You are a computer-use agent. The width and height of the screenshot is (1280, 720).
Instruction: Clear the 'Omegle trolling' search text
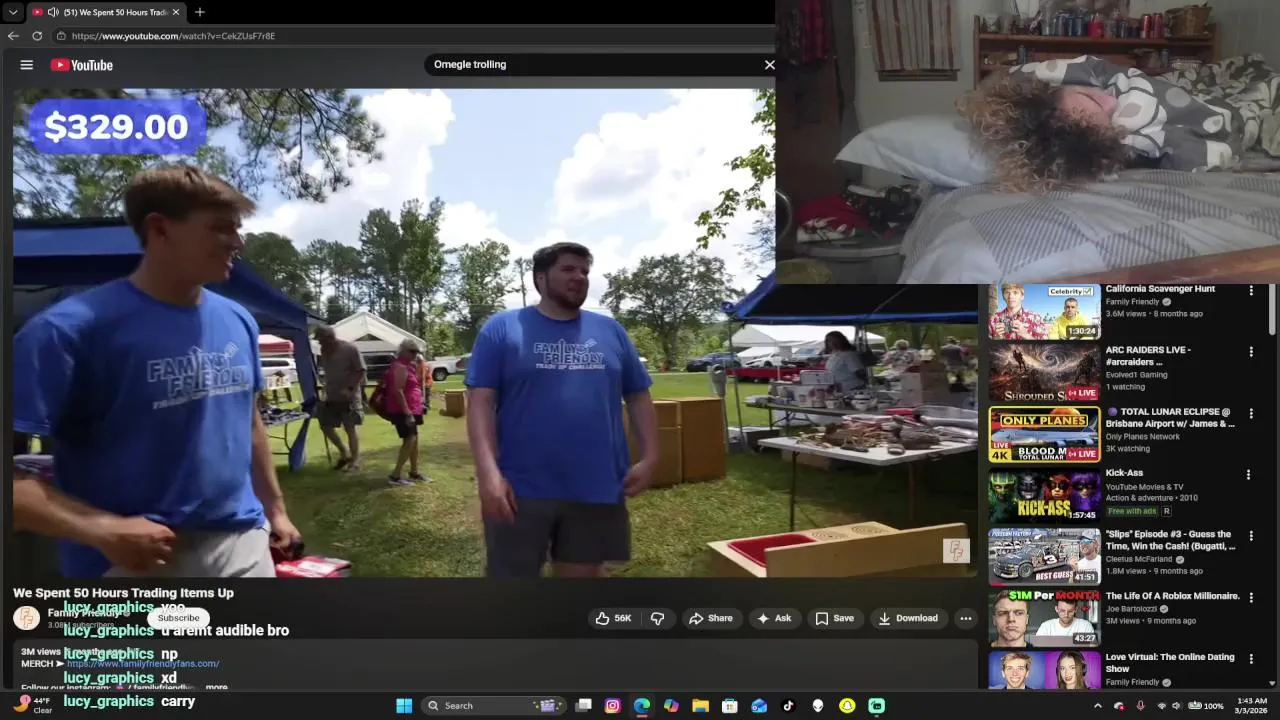[769, 65]
